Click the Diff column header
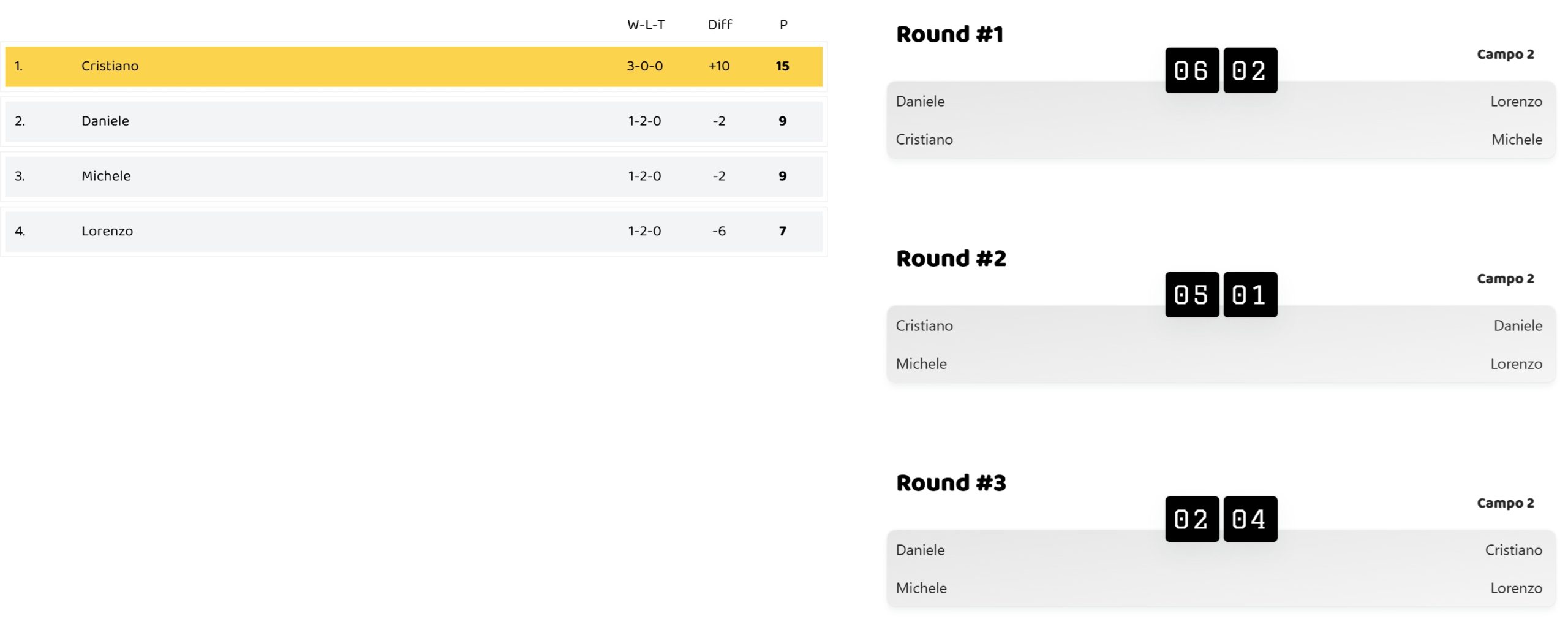 click(x=720, y=25)
